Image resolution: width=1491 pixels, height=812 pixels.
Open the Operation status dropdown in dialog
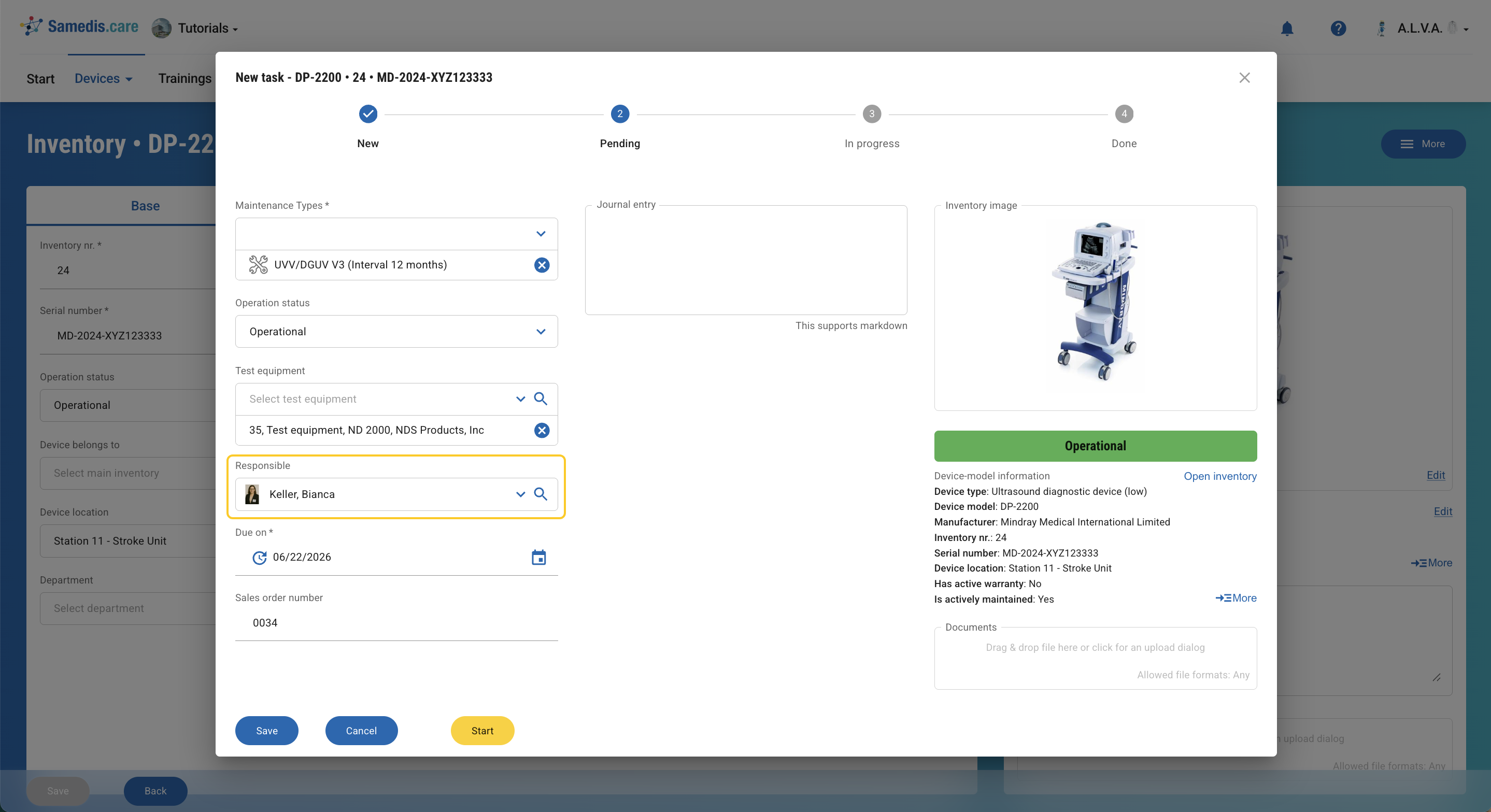pos(540,332)
